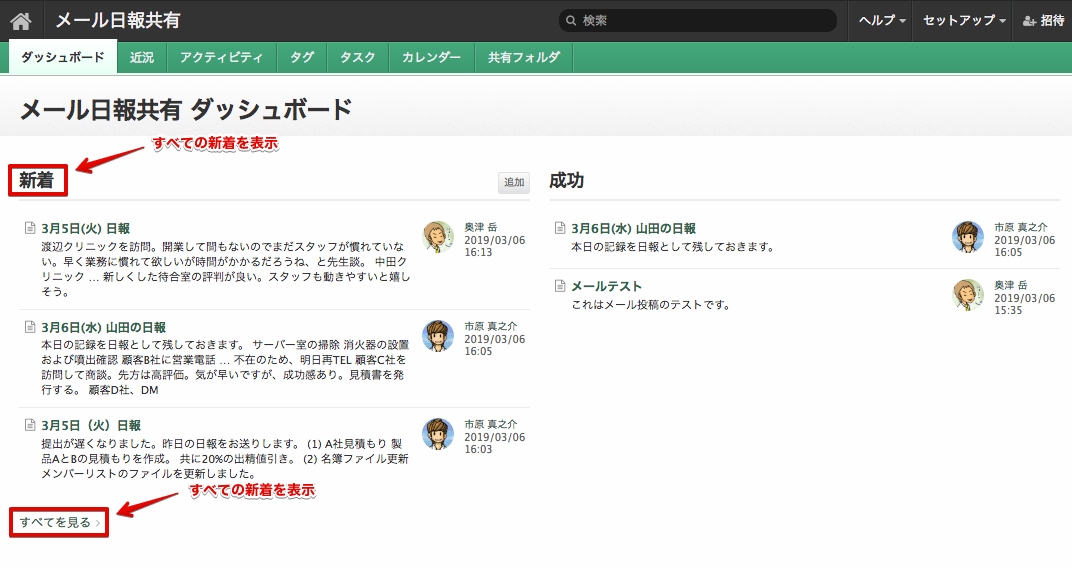Open the ヘルプ dropdown menu
The height and width of the screenshot is (568, 1072).
(882, 21)
